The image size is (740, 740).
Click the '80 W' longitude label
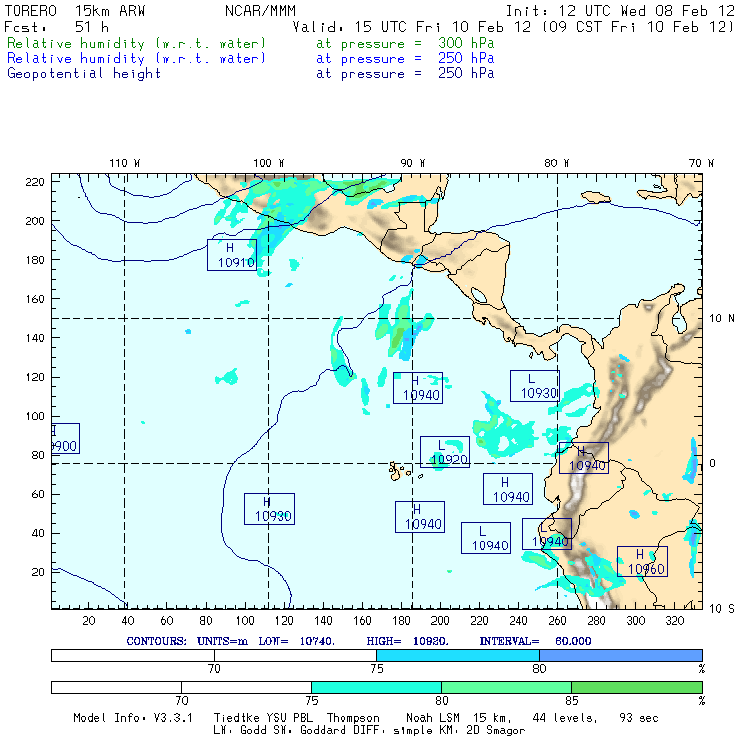[x=556, y=163]
